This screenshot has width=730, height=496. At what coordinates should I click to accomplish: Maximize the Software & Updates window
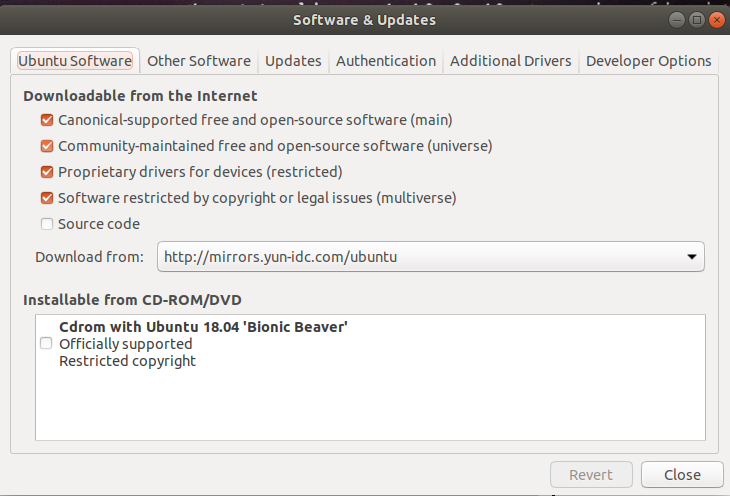[x=697, y=19]
